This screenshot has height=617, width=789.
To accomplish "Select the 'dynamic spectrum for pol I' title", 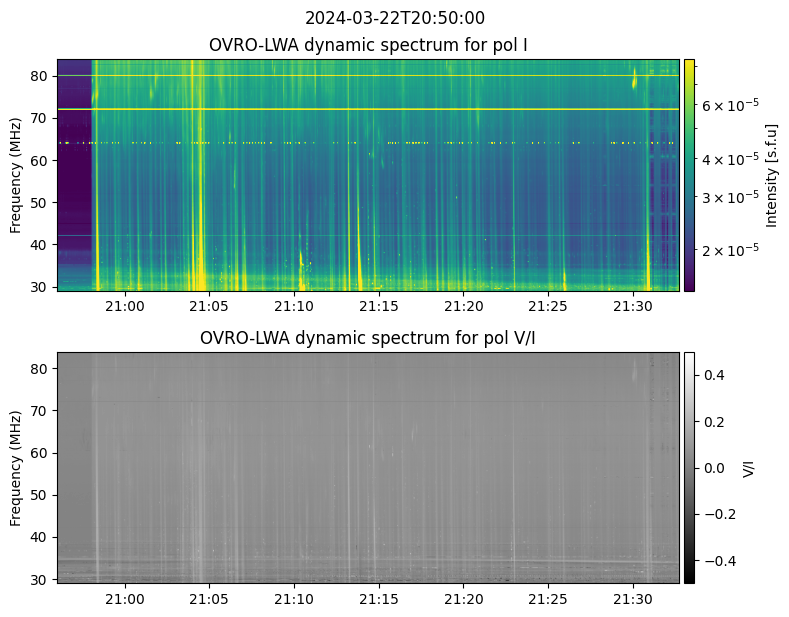I will [x=369, y=45].
